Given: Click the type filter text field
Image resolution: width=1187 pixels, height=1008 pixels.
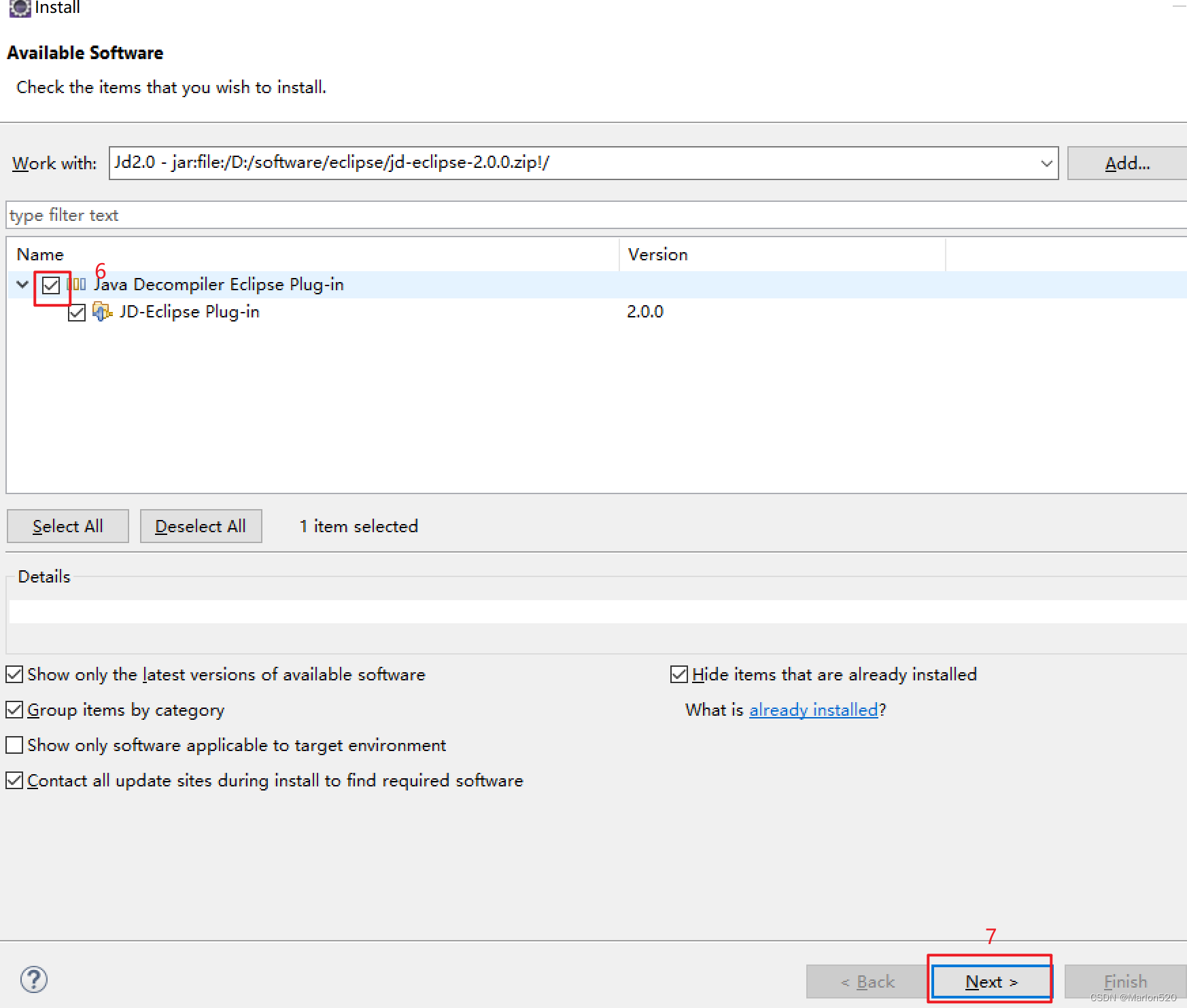Looking at the screenshot, I should [597, 215].
